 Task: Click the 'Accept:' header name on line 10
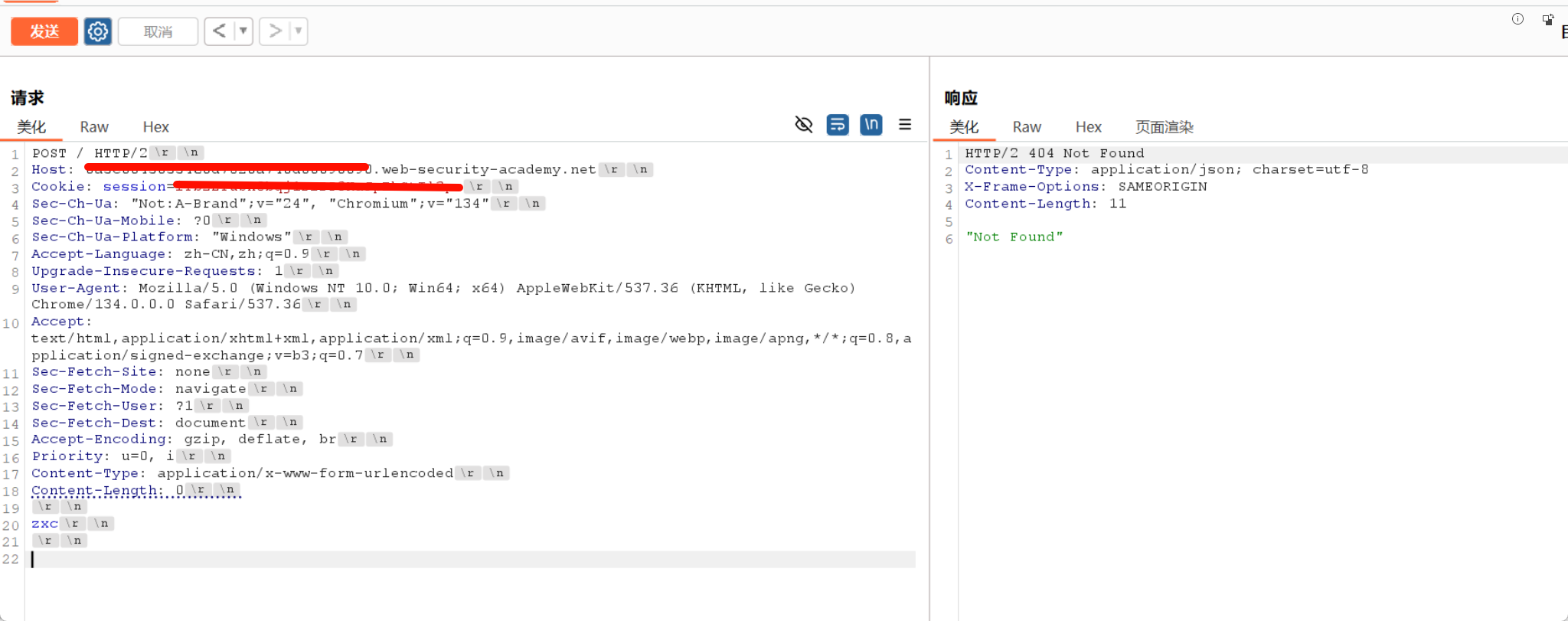click(x=62, y=322)
